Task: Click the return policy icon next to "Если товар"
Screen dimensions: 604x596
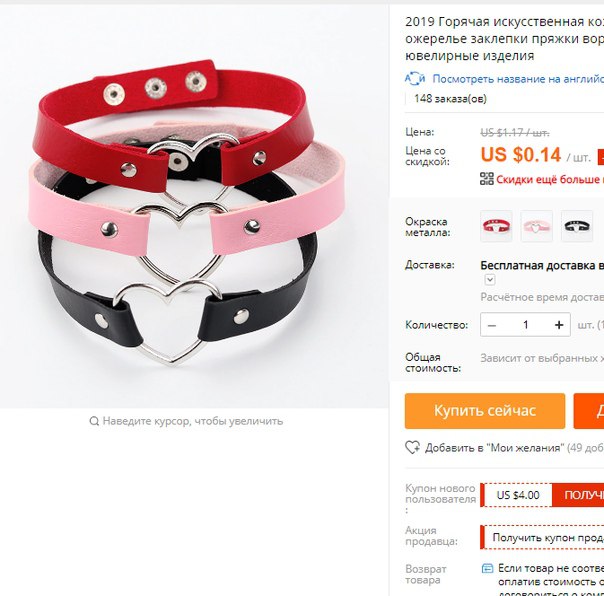Action: point(487,568)
